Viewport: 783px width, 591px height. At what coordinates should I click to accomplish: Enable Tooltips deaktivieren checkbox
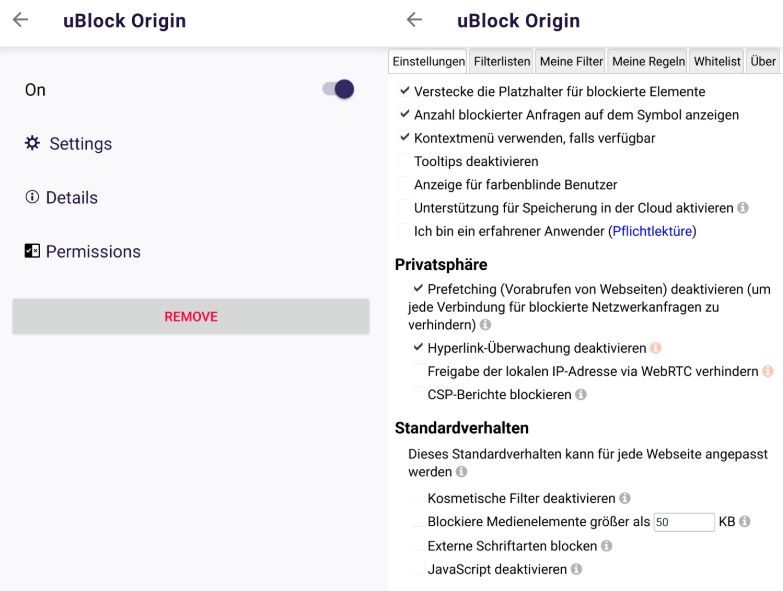(x=404, y=161)
